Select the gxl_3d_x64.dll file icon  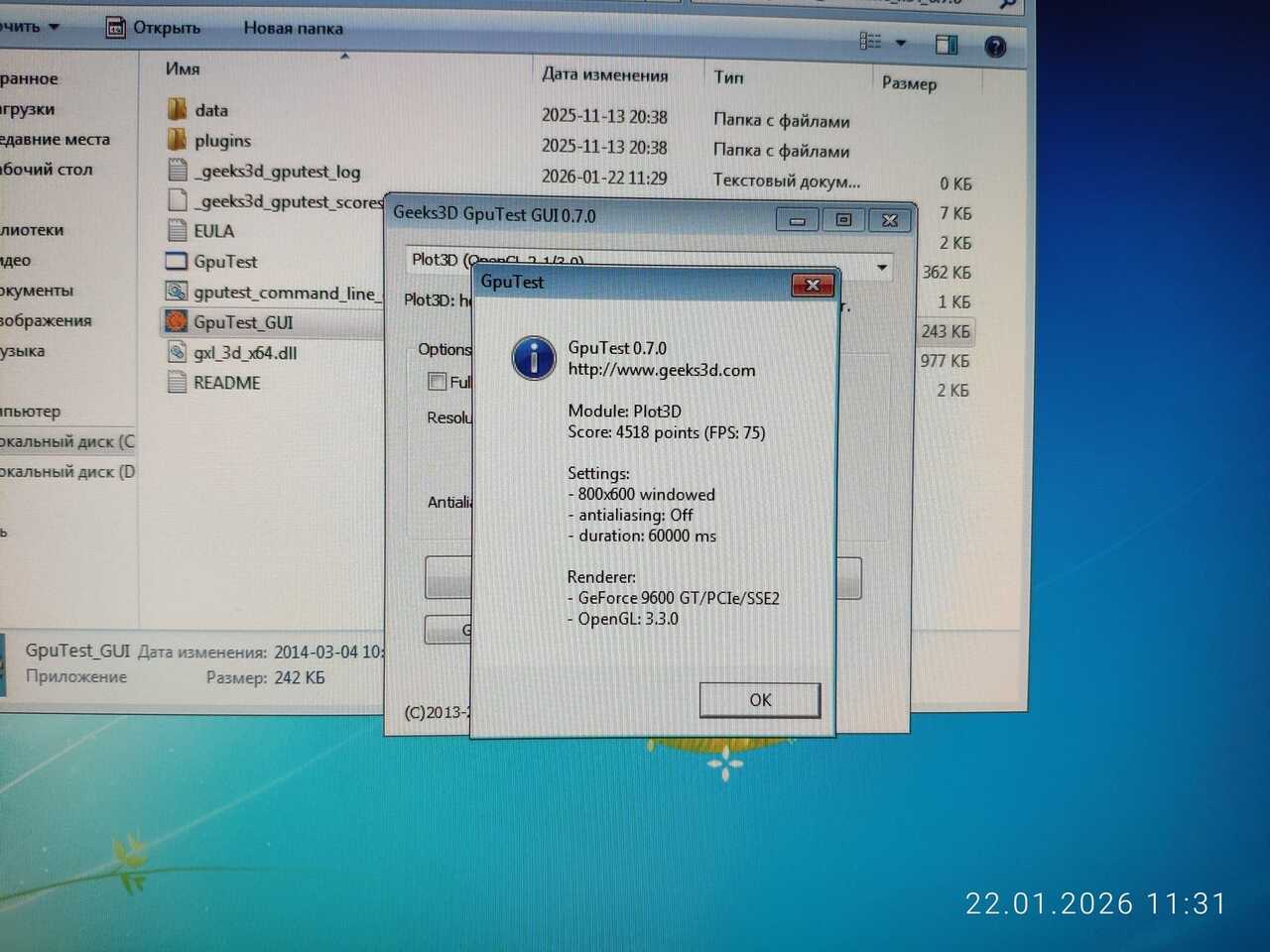click(177, 352)
